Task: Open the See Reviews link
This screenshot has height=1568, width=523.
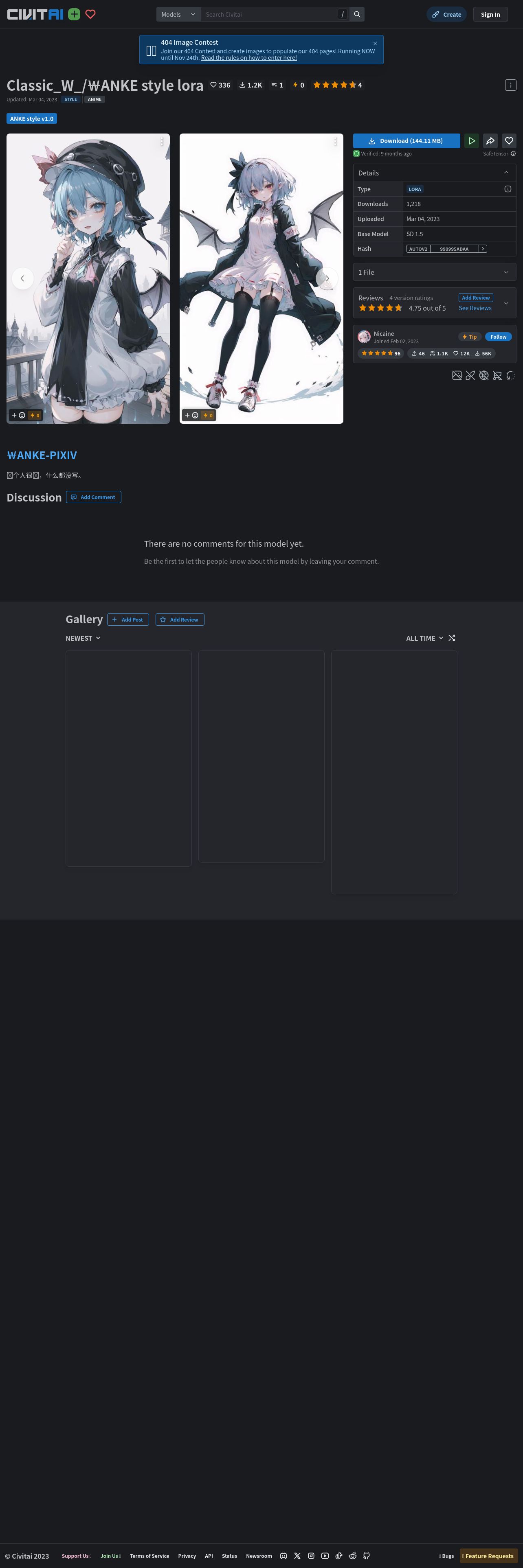Action: (x=475, y=308)
